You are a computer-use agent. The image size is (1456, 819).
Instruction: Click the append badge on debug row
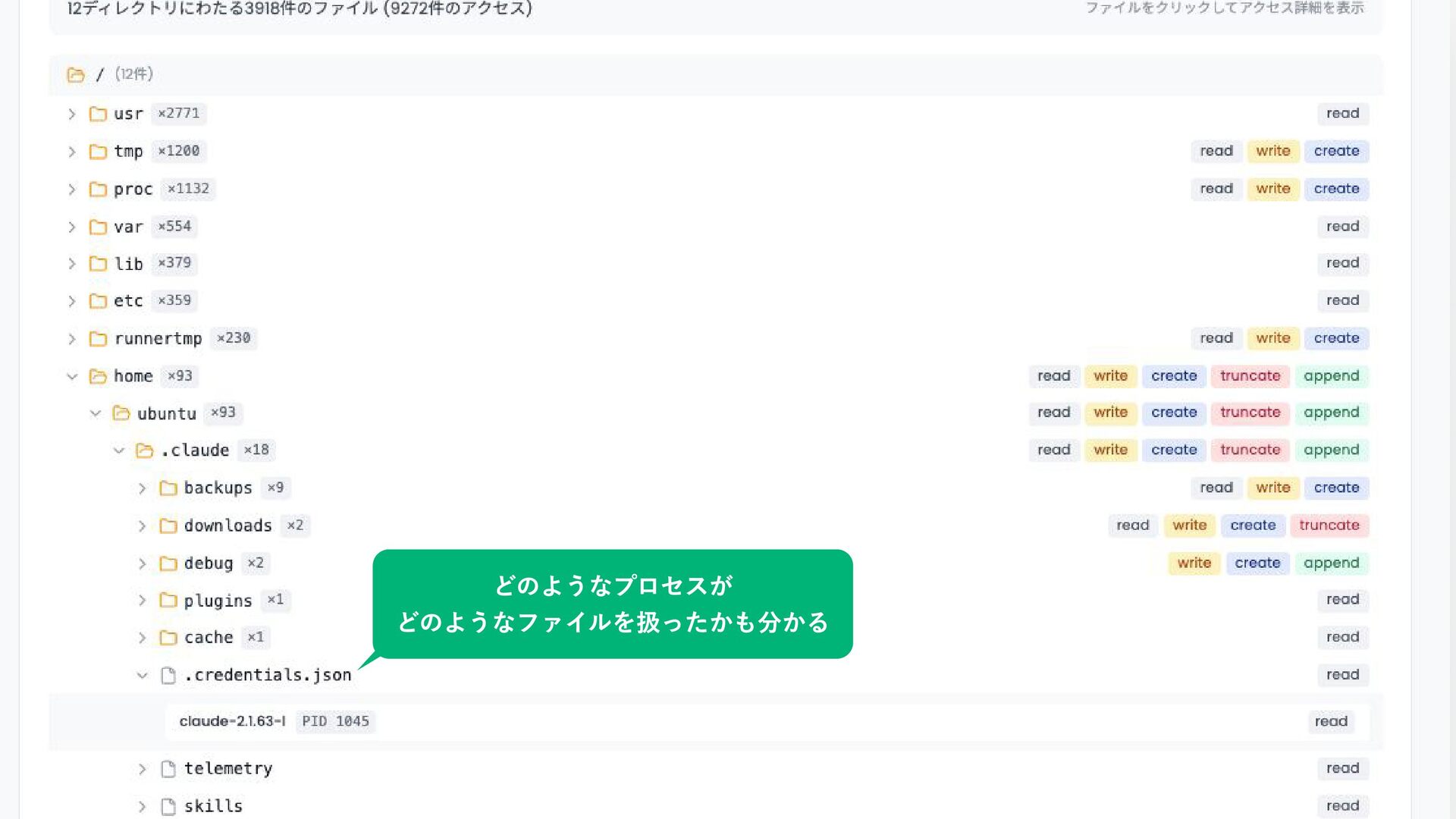(1331, 563)
